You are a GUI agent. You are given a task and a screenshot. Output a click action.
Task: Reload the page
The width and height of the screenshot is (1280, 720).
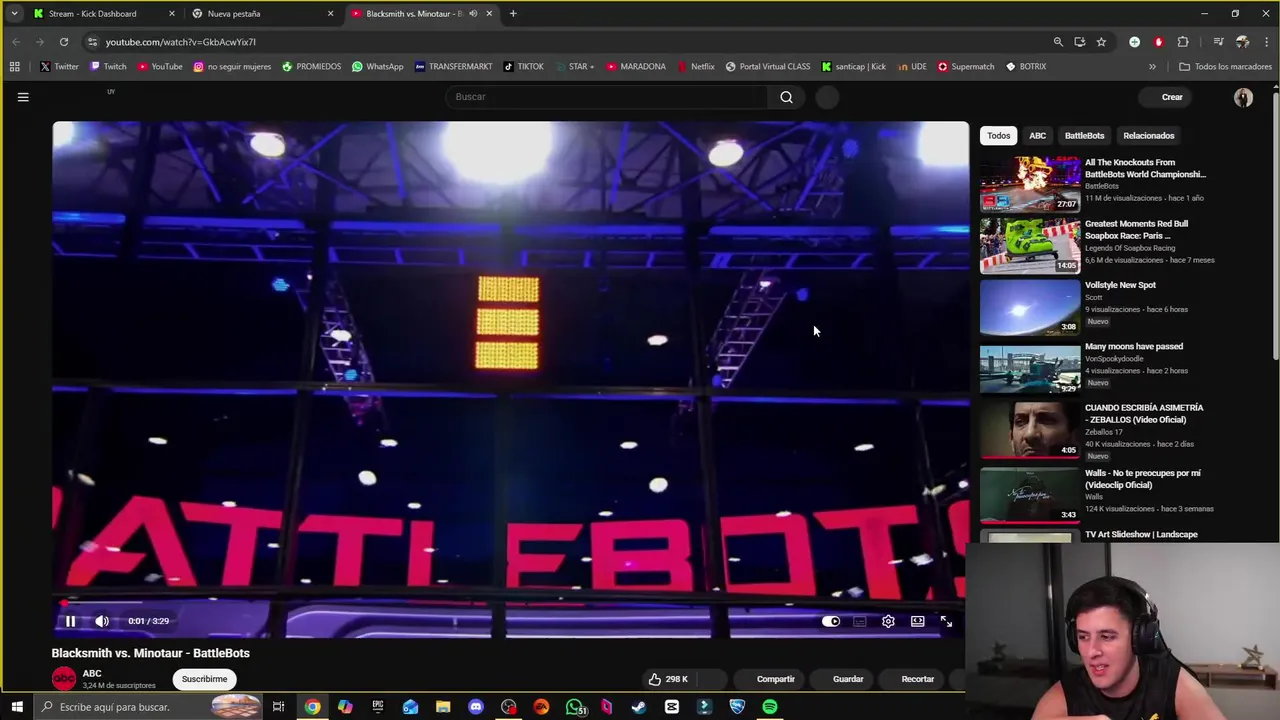coord(64,42)
